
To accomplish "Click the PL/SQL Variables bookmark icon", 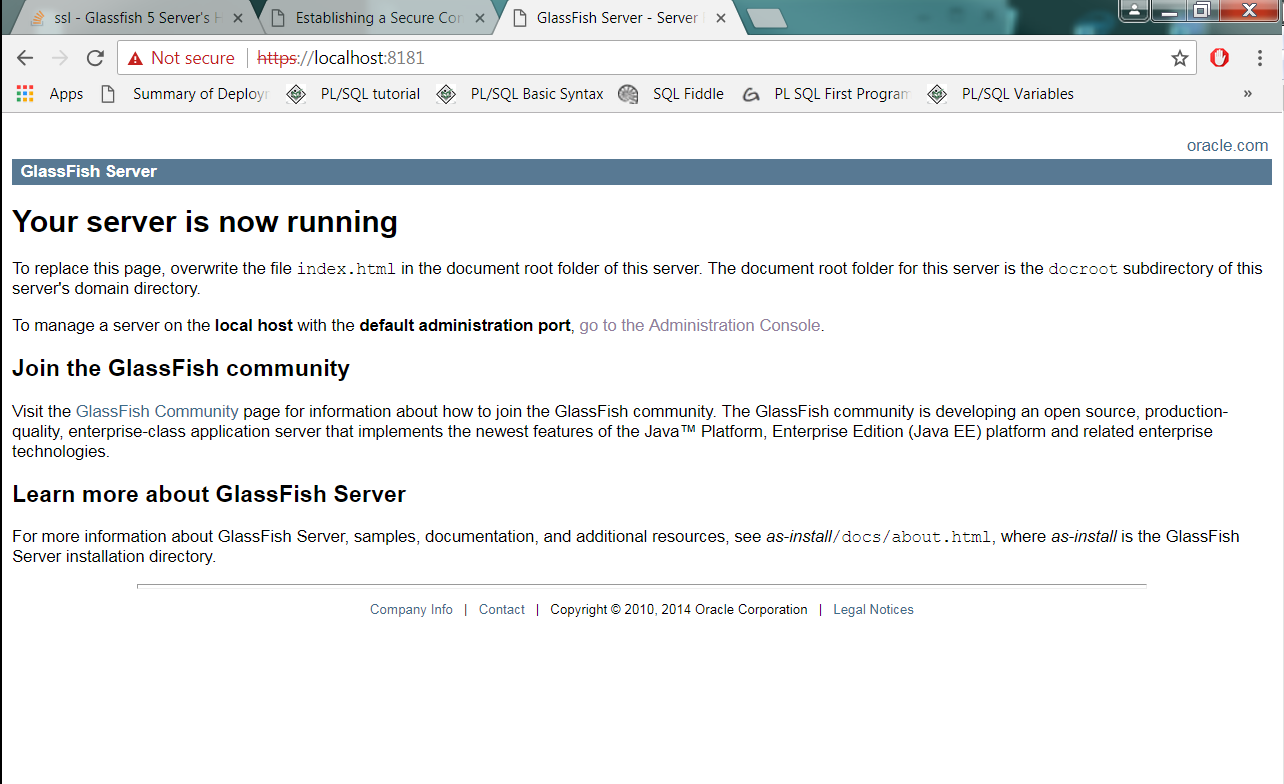I will (937, 94).
